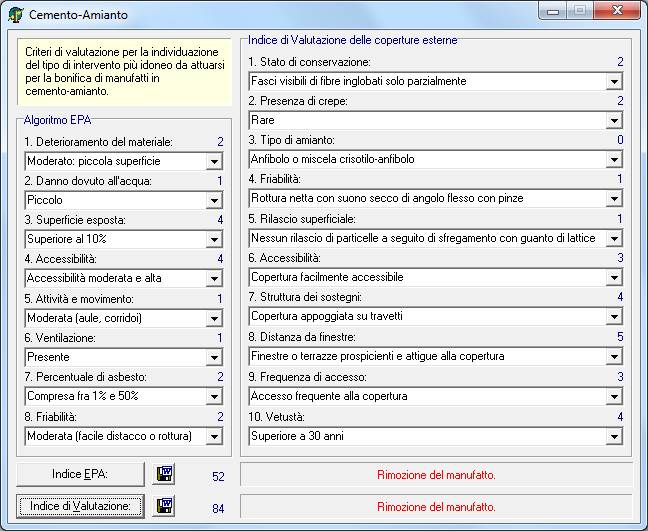Image resolution: width=648 pixels, height=531 pixels.
Task: Open Stato di conservazione dropdown arrow
Action: tap(614, 81)
